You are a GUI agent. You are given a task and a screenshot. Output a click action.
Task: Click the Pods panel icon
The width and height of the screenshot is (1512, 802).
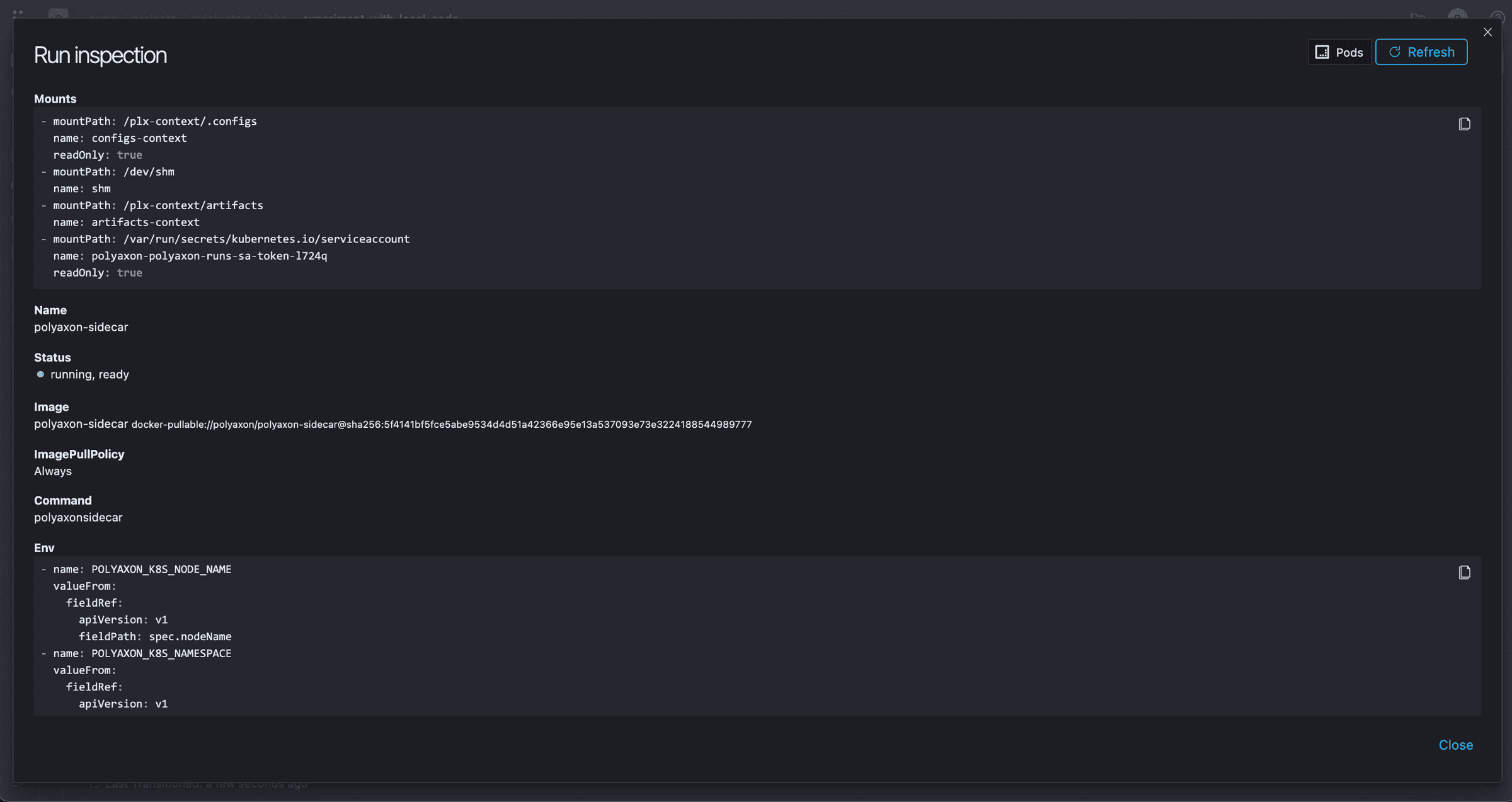(1322, 52)
